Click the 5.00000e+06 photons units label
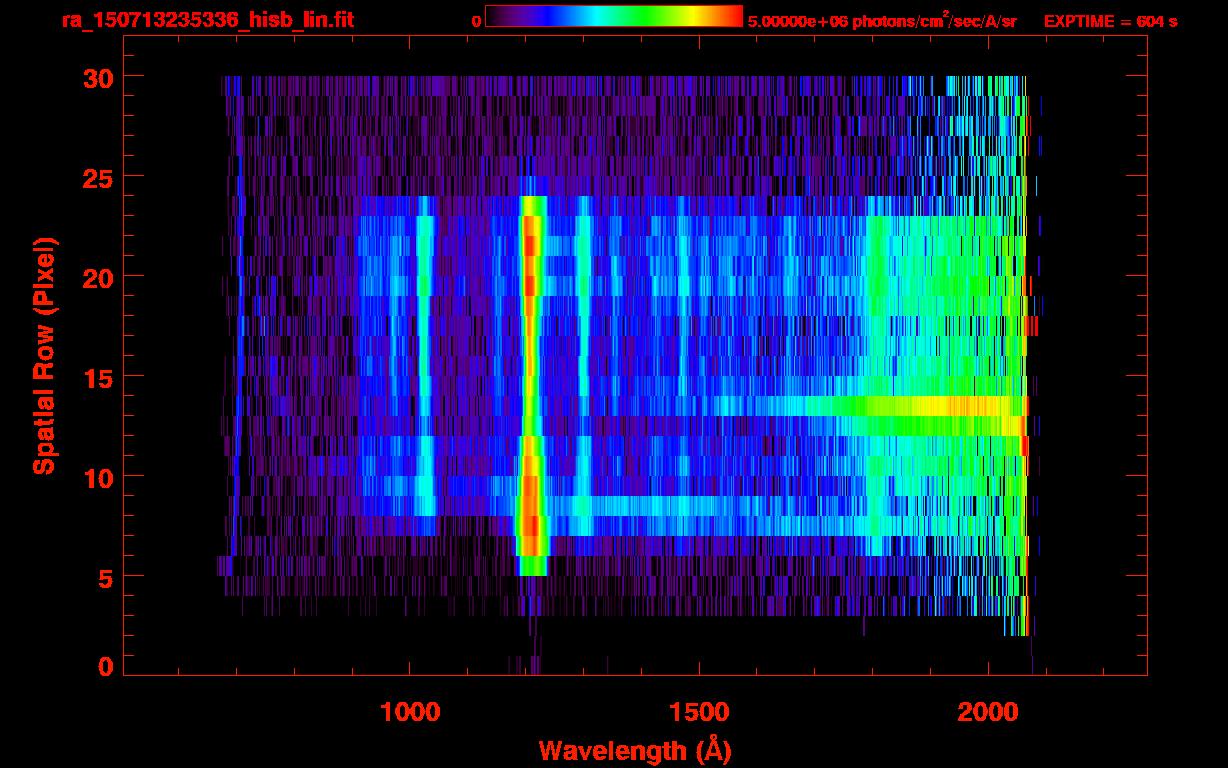The width and height of the screenshot is (1228, 768). pyautogui.click(x=882, y=21)
